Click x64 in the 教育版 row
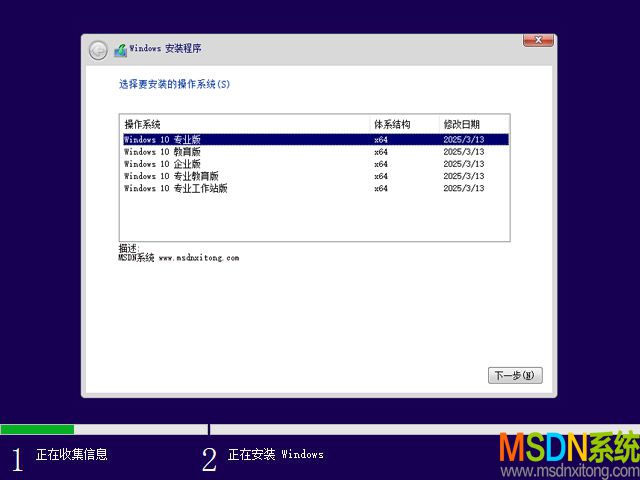The width and height of the screenshot is (640, 480). (x=381, y=152)
